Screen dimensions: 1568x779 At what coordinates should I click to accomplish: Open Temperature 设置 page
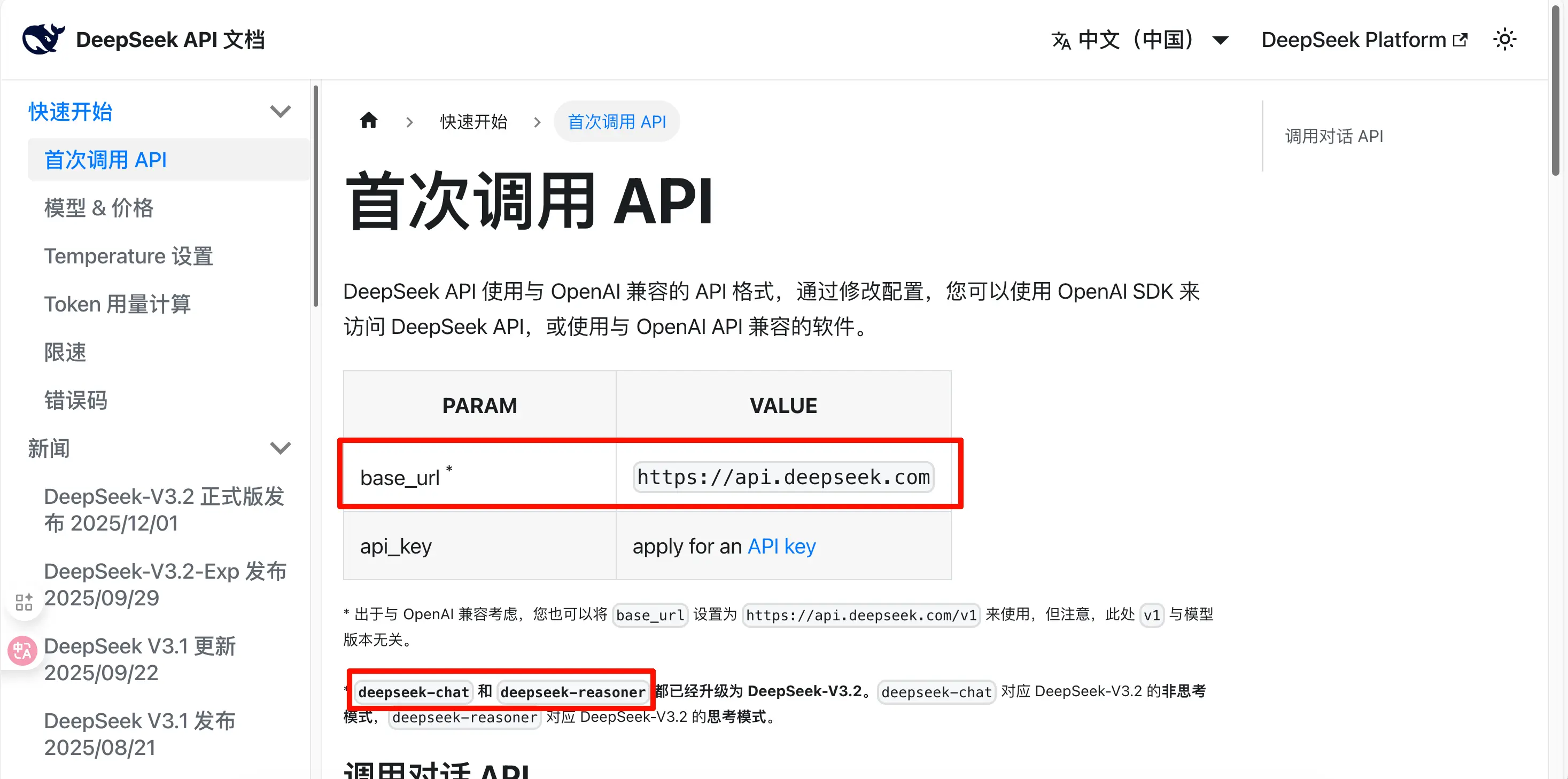pyautogui.click(x=128, y=255)
